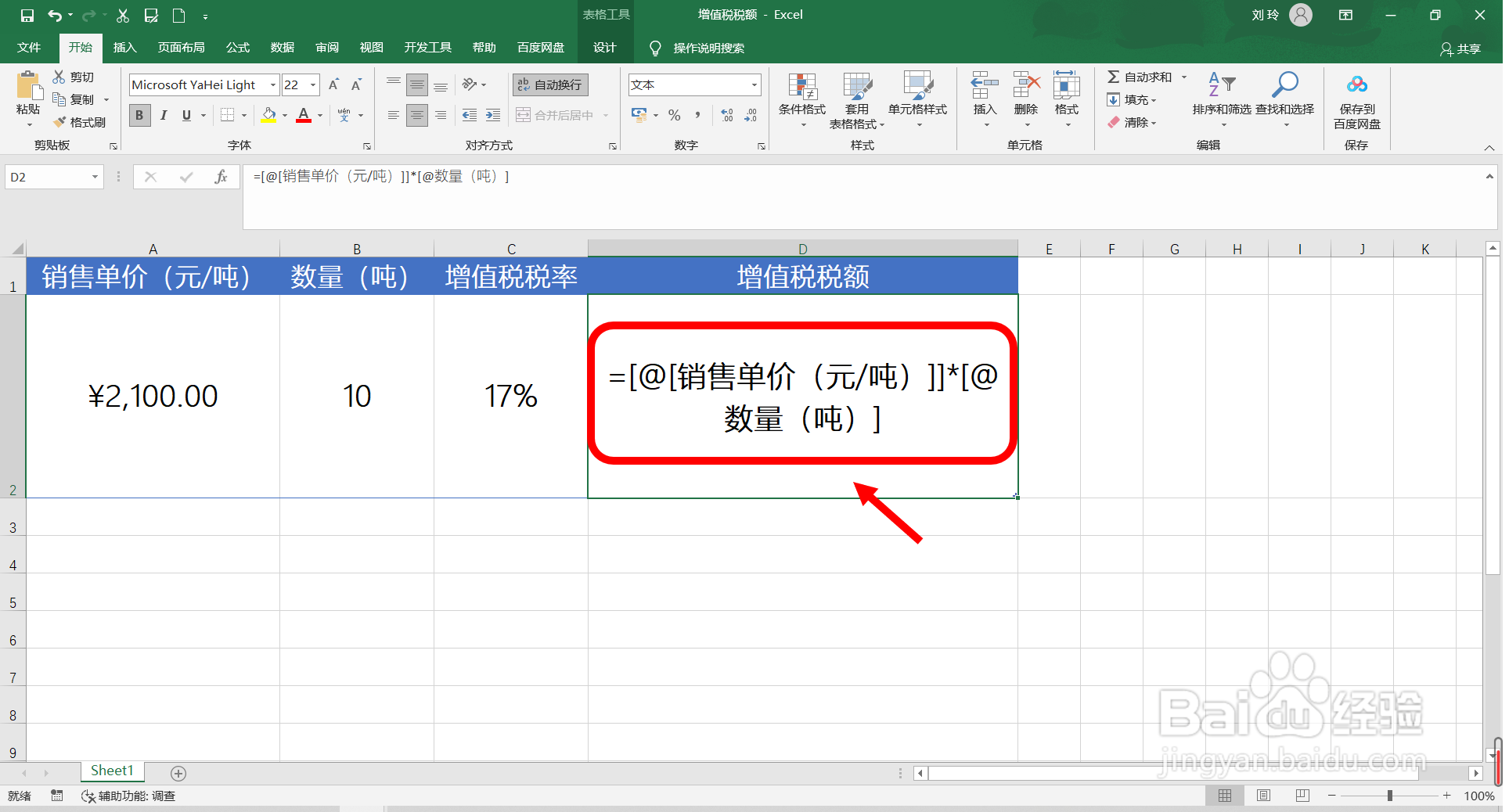This screenshot has width=1509, height=812.
Task: Open font color dropdown arrow
Action: 320,115
